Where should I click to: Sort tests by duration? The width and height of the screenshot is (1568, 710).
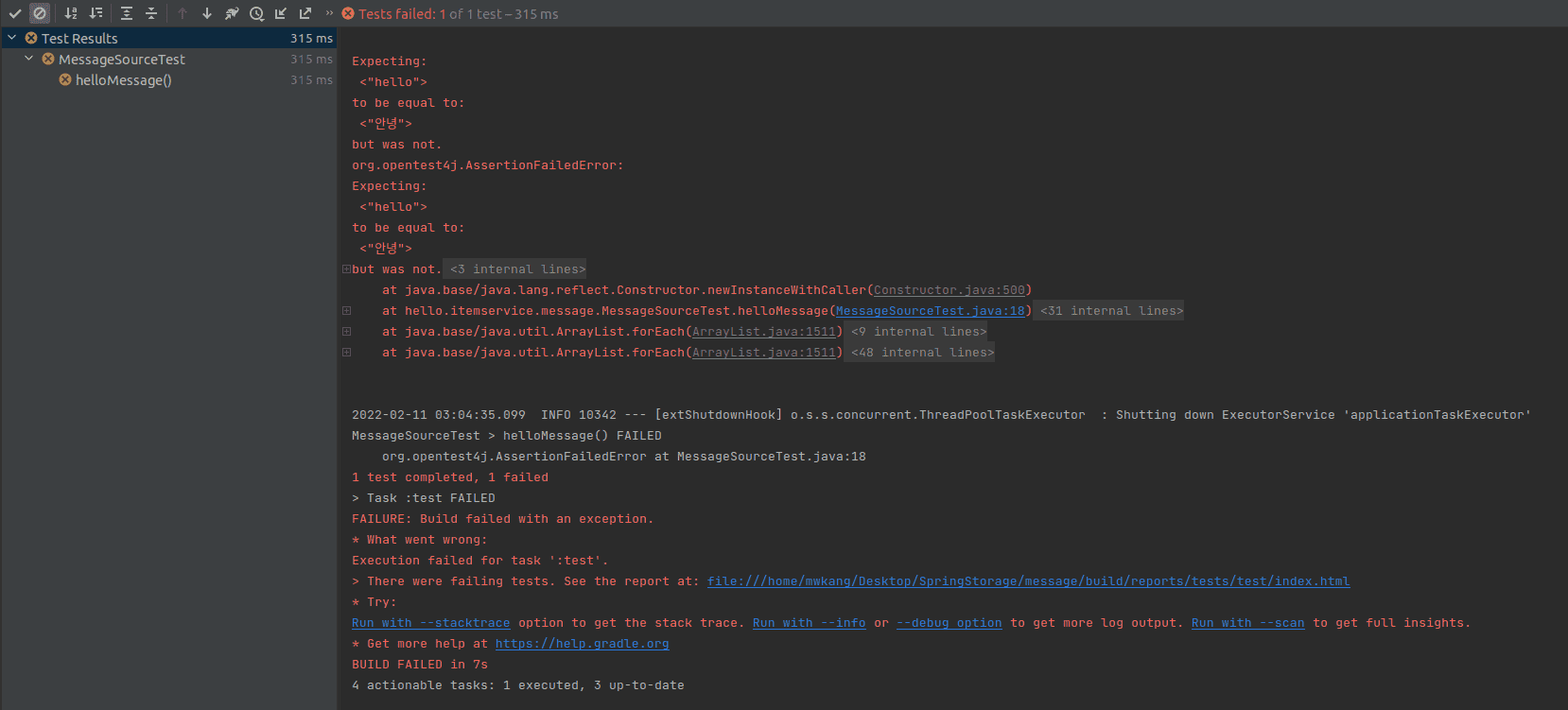click(x=96, y=13)
